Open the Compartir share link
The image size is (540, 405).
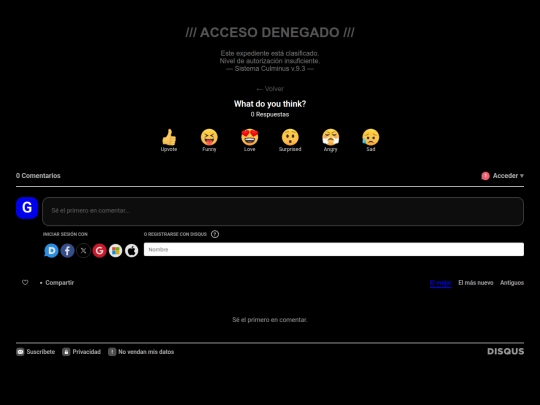(x=60, y=283)
